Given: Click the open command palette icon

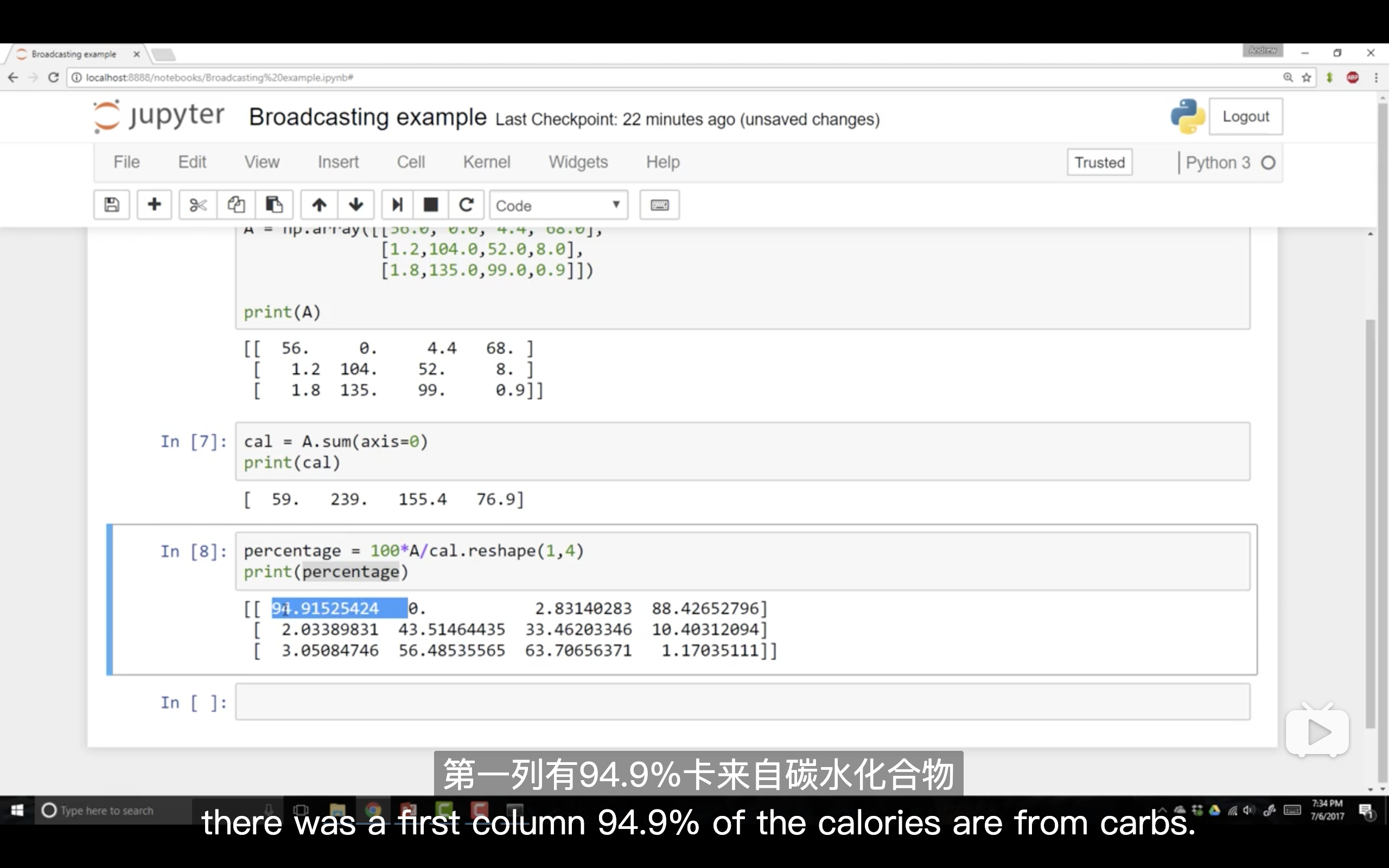Looking at the screenshot, I should coord(659,205).
